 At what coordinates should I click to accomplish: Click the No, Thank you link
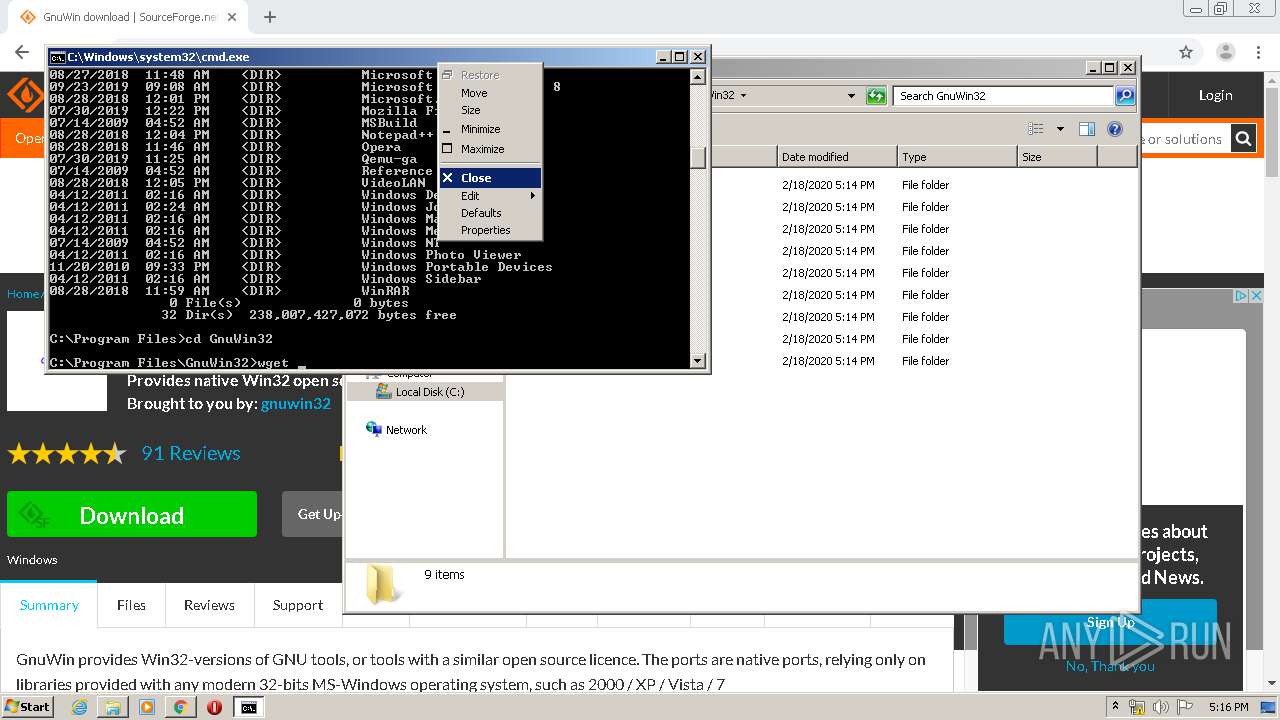click(x=1110, y=666)
